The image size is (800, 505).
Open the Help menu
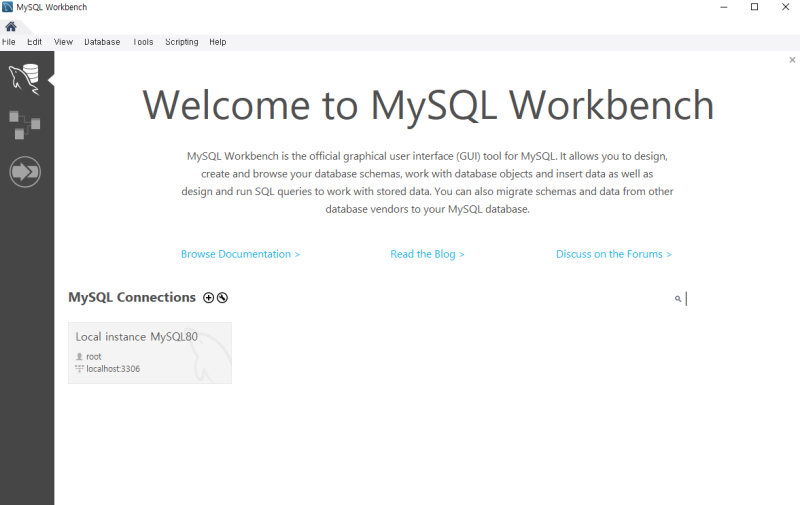pos(217,42)
